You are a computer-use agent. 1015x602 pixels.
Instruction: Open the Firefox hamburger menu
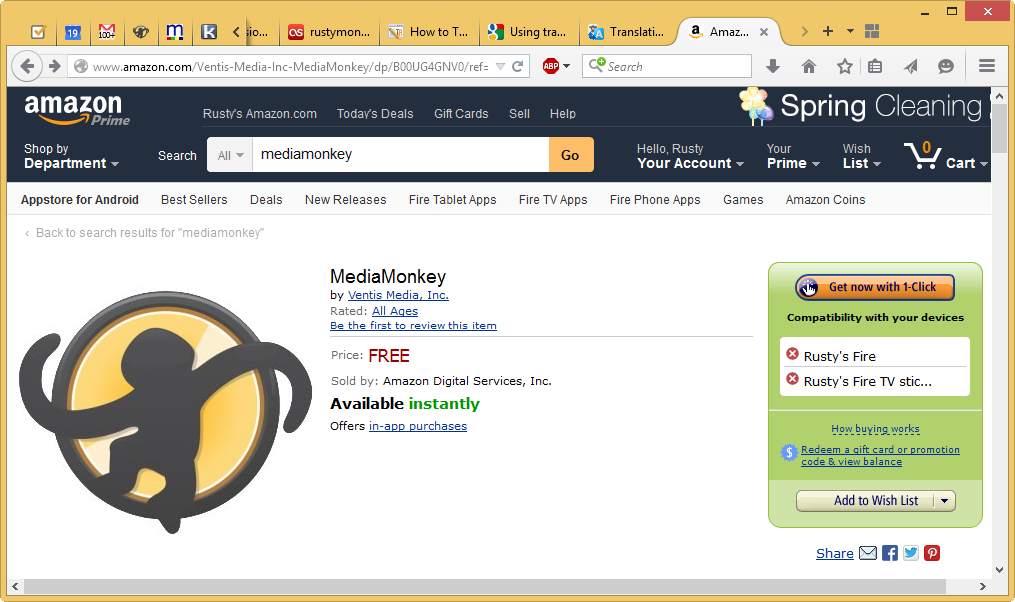[987, 66]
